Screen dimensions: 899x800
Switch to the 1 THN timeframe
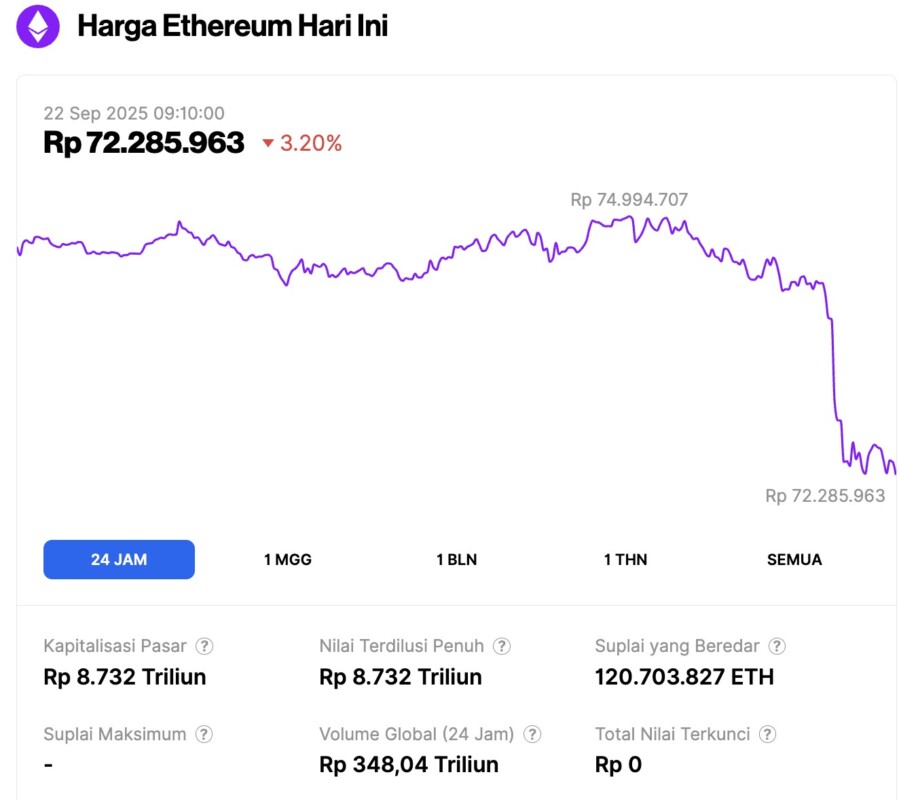624,560
